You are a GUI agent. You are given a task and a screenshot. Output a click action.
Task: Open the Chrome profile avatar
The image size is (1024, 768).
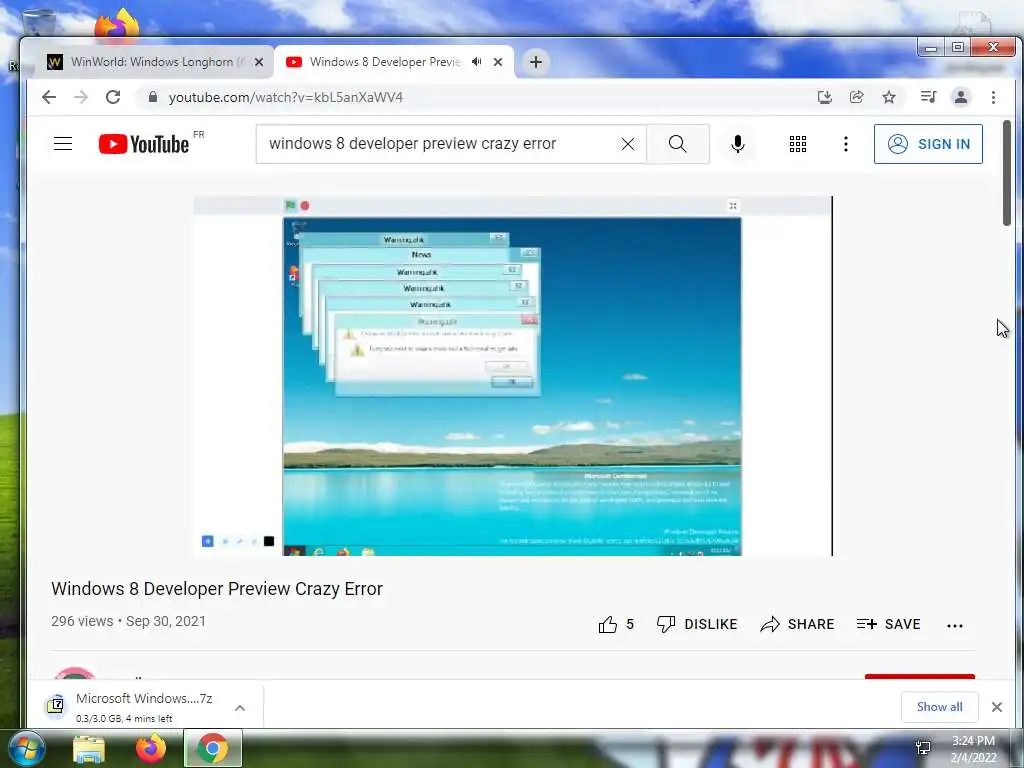(961, 97)
